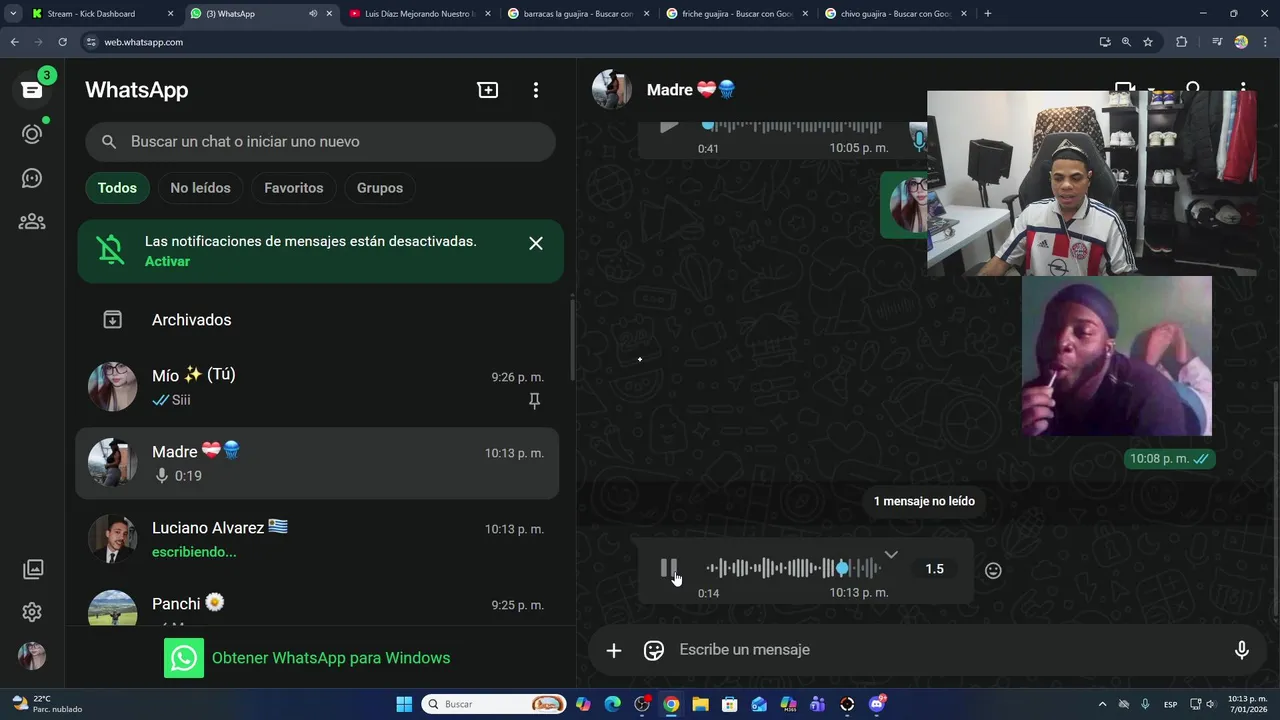Seek in the 0:14 voice message waveform
Viewport: 1280px width, 720px height.
click(x=793, y=568)
